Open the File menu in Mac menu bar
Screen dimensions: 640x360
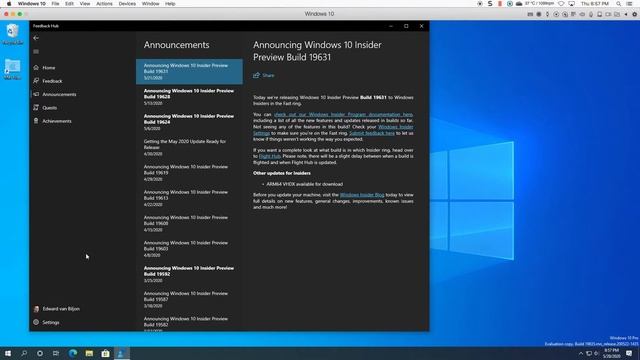click(56, 4)
